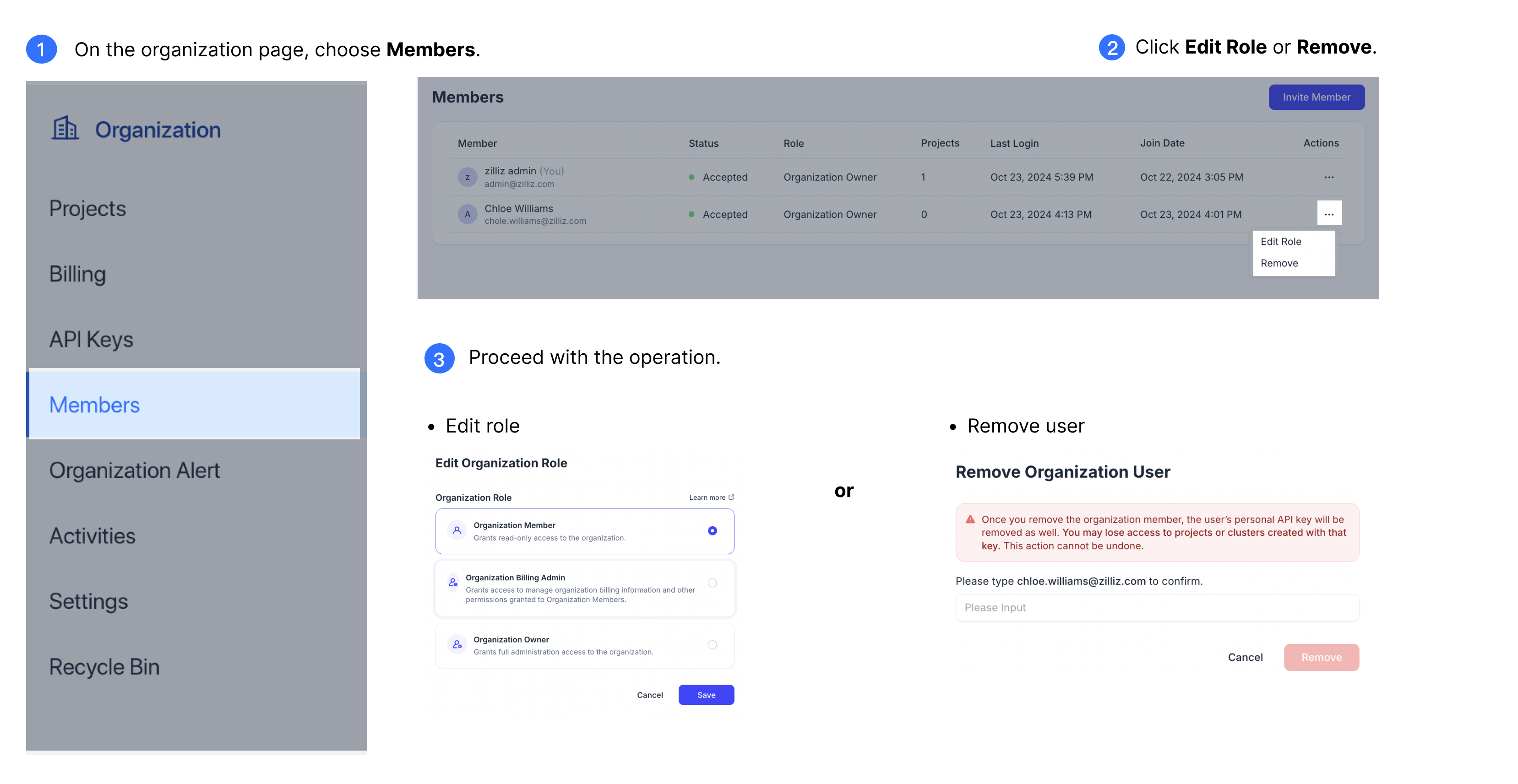The image size is (1518, 784).
Task: Click the Organization building icon in the sidebar
Action: (65, 129)
